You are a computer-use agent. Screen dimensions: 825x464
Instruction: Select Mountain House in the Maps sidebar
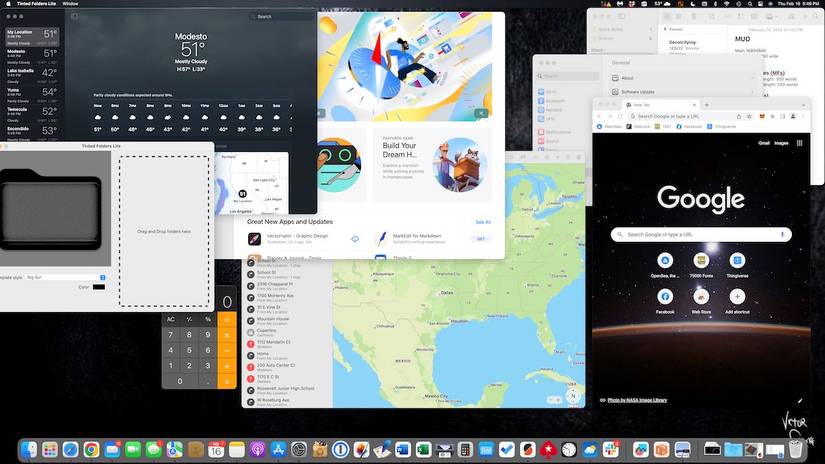(287, 321)
